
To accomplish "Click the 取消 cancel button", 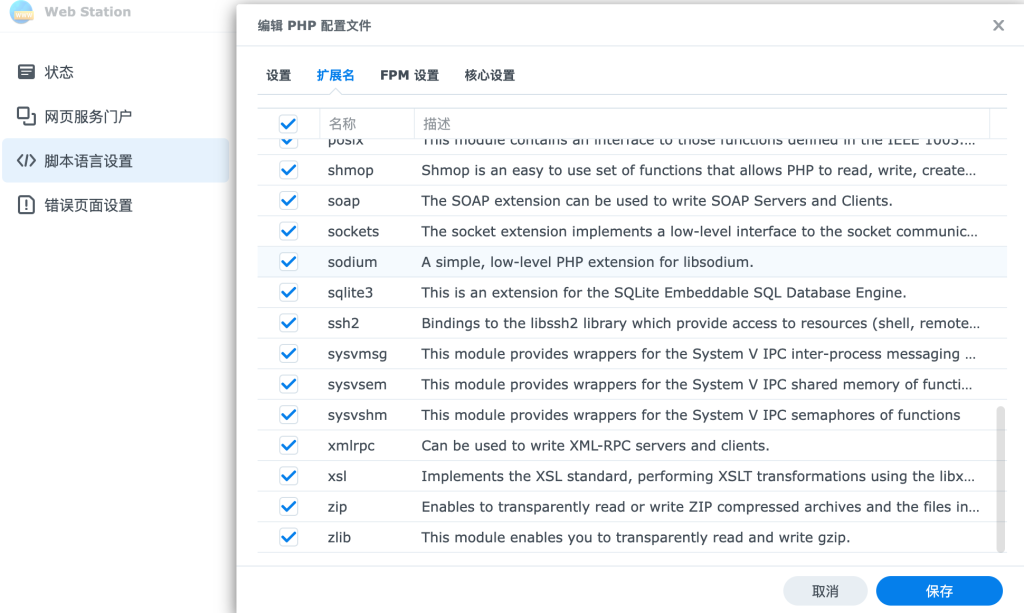I will pyautogui.click(x=825, y=591).
